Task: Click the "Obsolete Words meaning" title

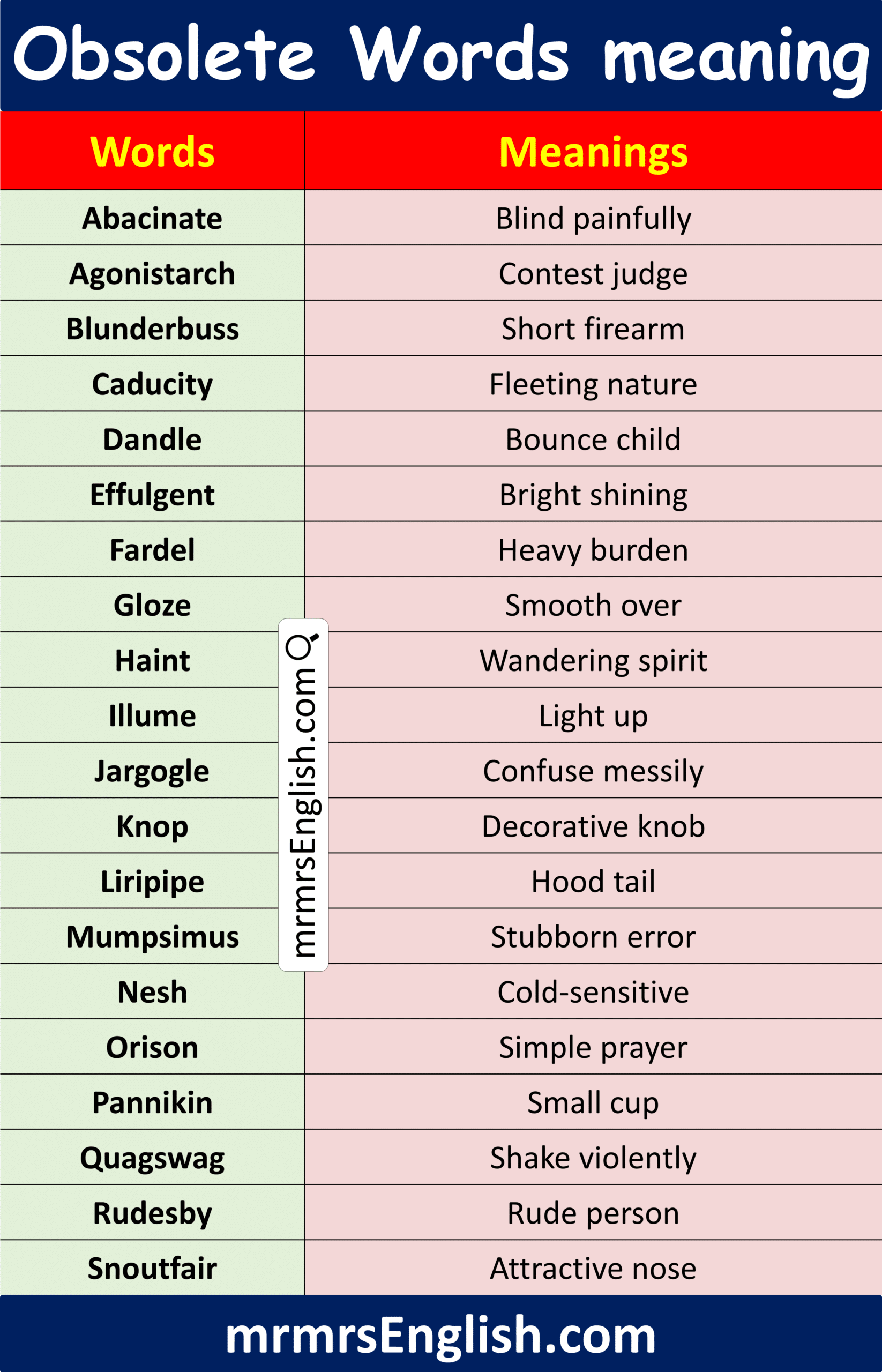Action: tap(440, 56)
